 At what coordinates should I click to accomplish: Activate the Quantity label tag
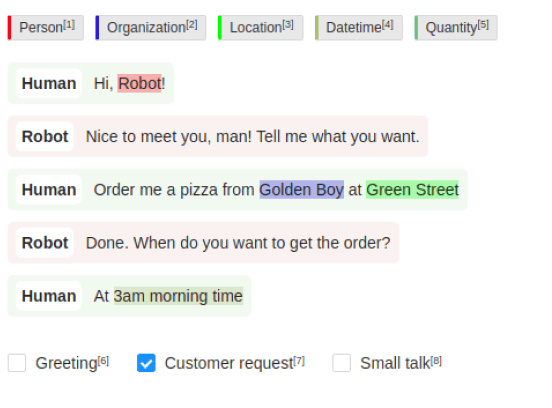point(456,27)
